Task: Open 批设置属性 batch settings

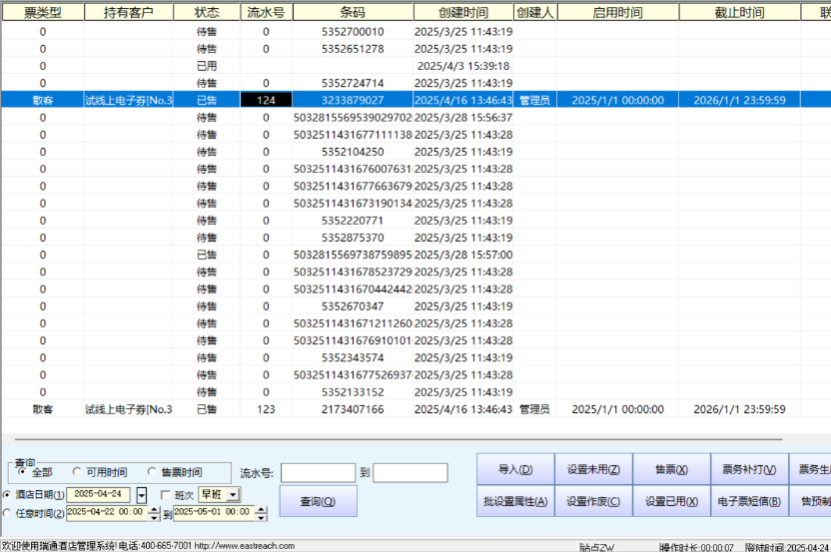Action: pyautogui.click(x=515, y=501)
